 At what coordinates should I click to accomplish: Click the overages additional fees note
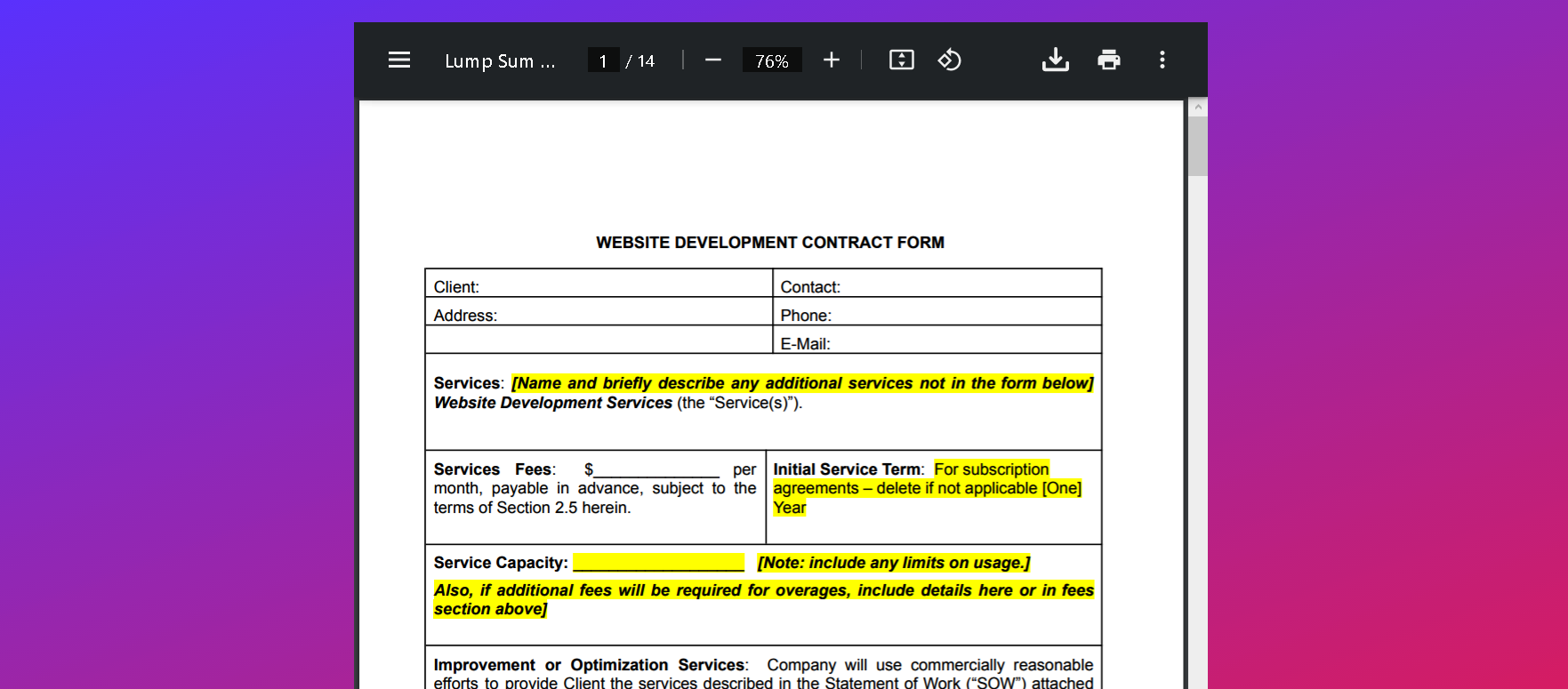click(764, 599)
